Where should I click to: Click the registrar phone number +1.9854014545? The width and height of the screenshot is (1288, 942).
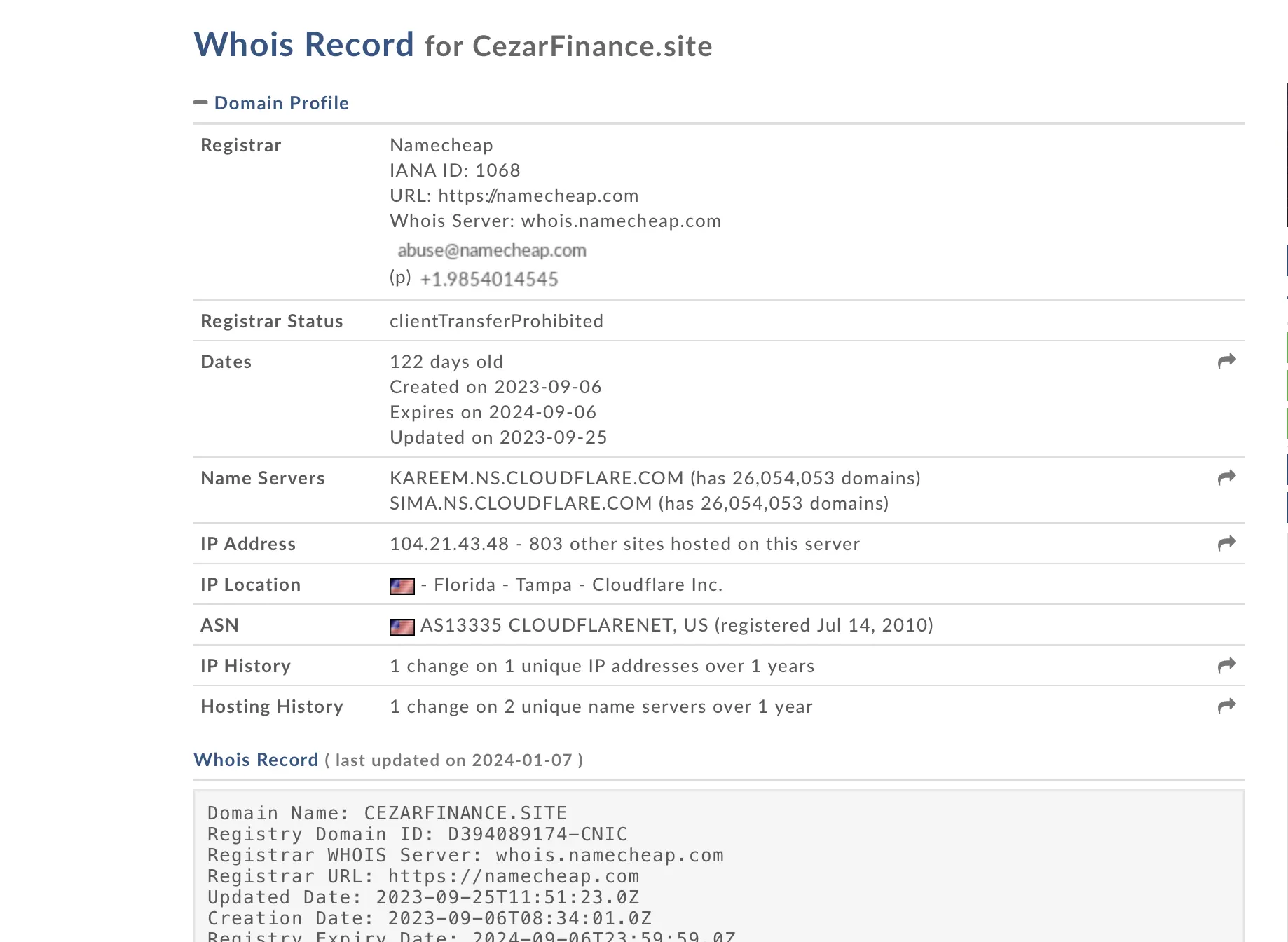(x=489, y=279)
